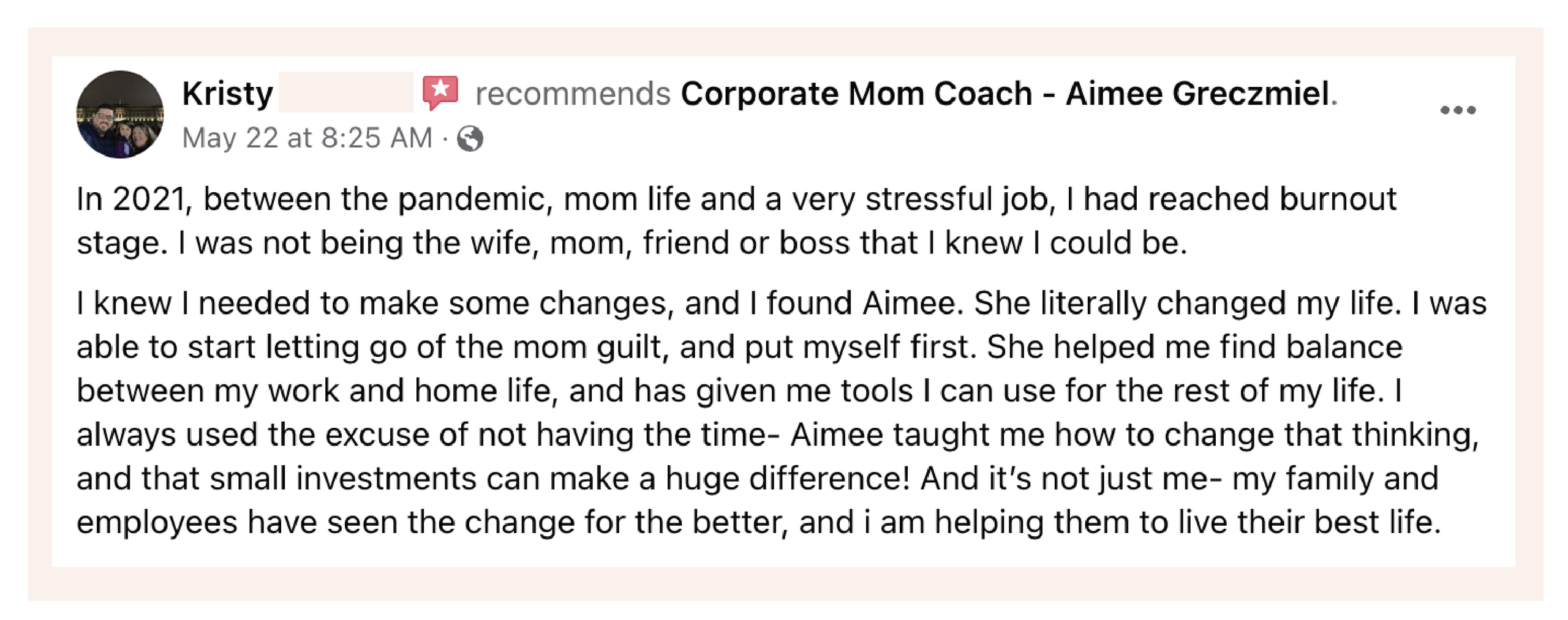This screenshot has height=620, width=1568.
Task: Click the pink recommendation star badge
Action: (440, 93)
